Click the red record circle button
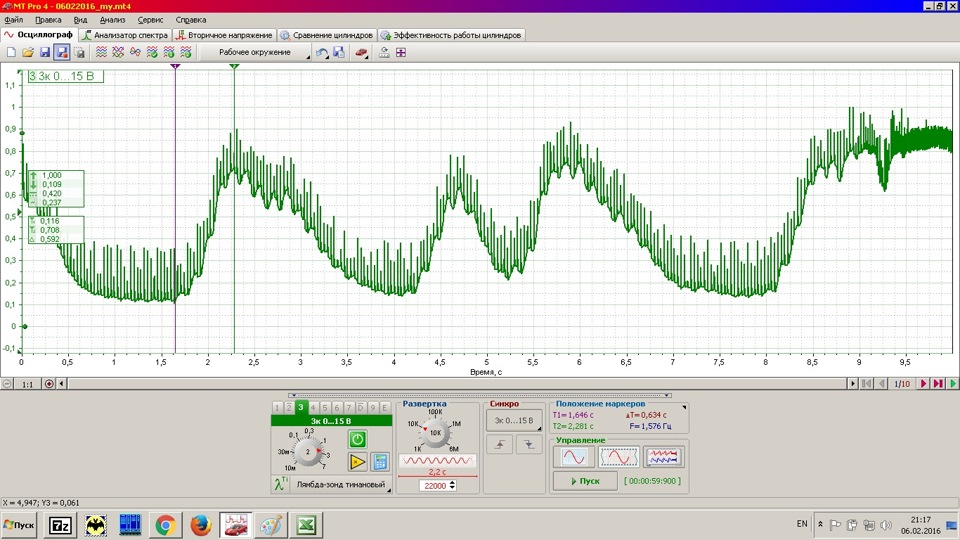Viewport: 960px width, 540px height. coord(49,384)
